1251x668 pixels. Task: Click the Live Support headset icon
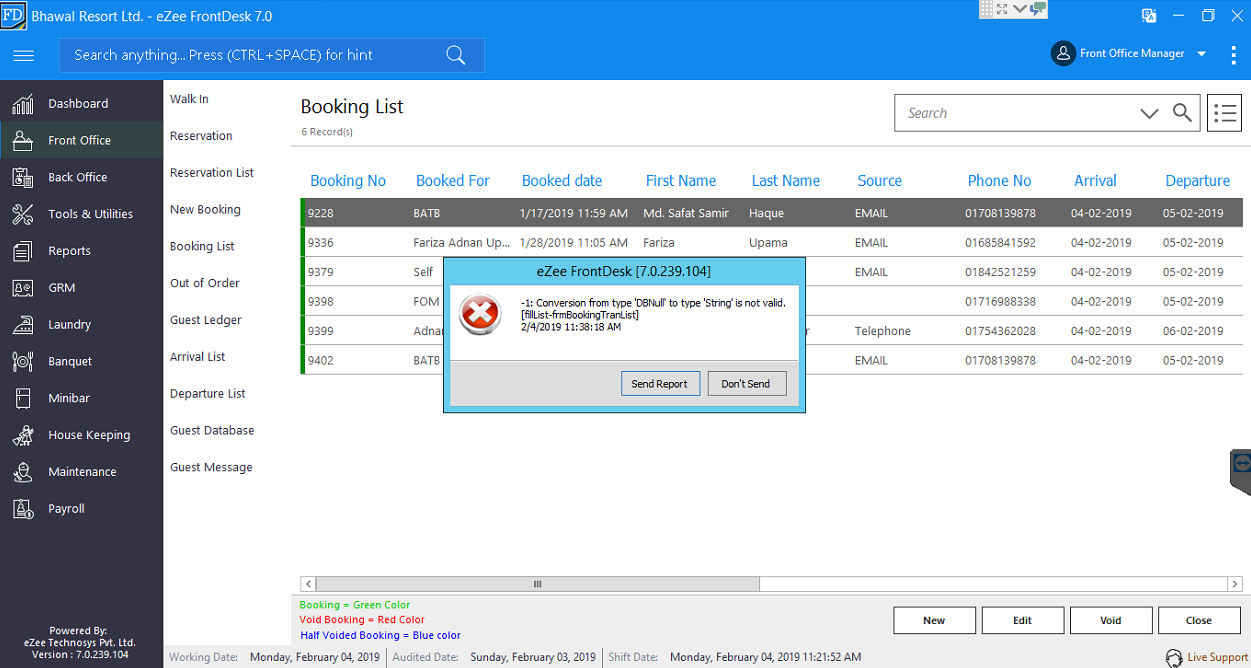coord(1174,658)
